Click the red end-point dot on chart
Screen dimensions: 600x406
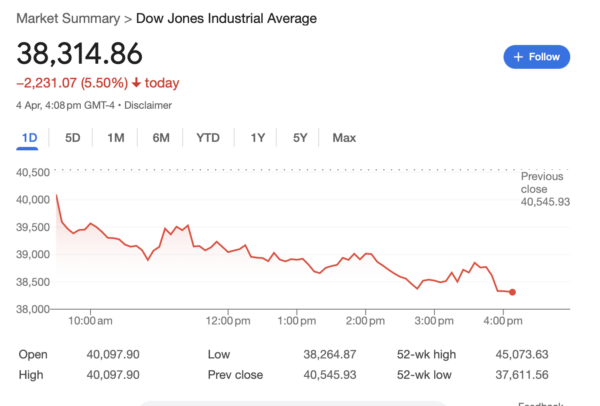(x=513, y=292)
